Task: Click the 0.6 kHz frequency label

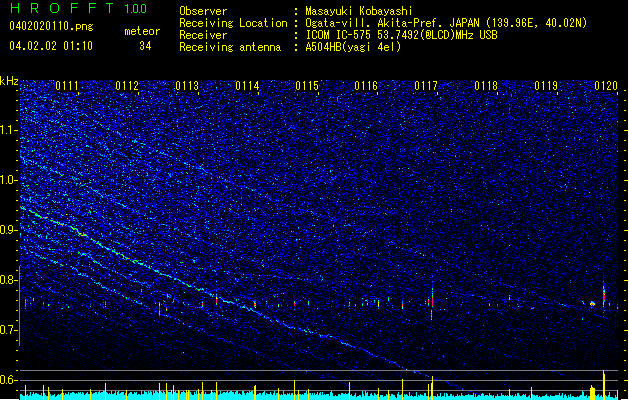Action: (x=8, y=380)
